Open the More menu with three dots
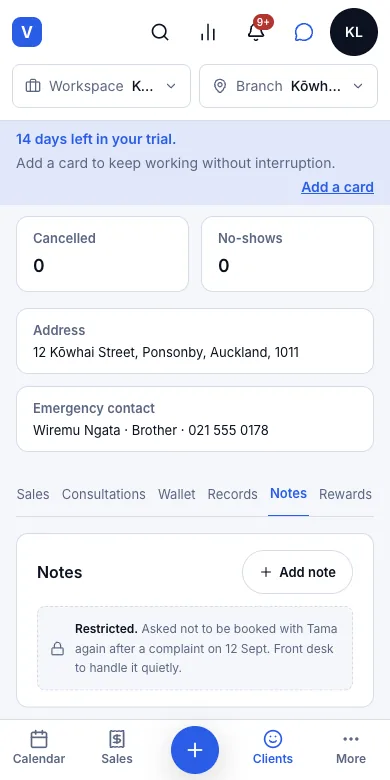This screenshot has width=390, height=780. 351,747
